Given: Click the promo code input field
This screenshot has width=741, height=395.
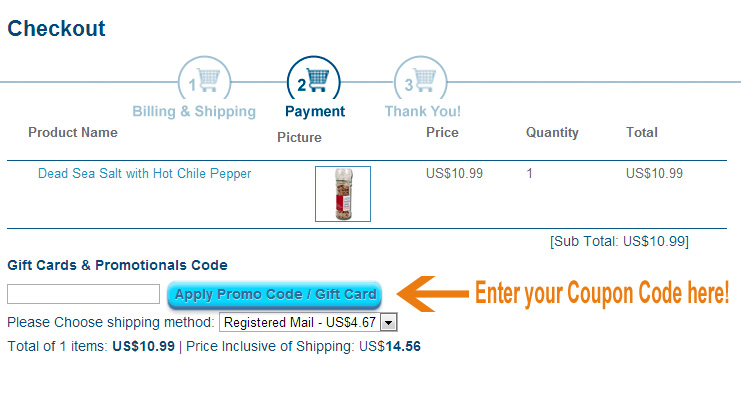Looking at the screenshot, I should [83, 294].
